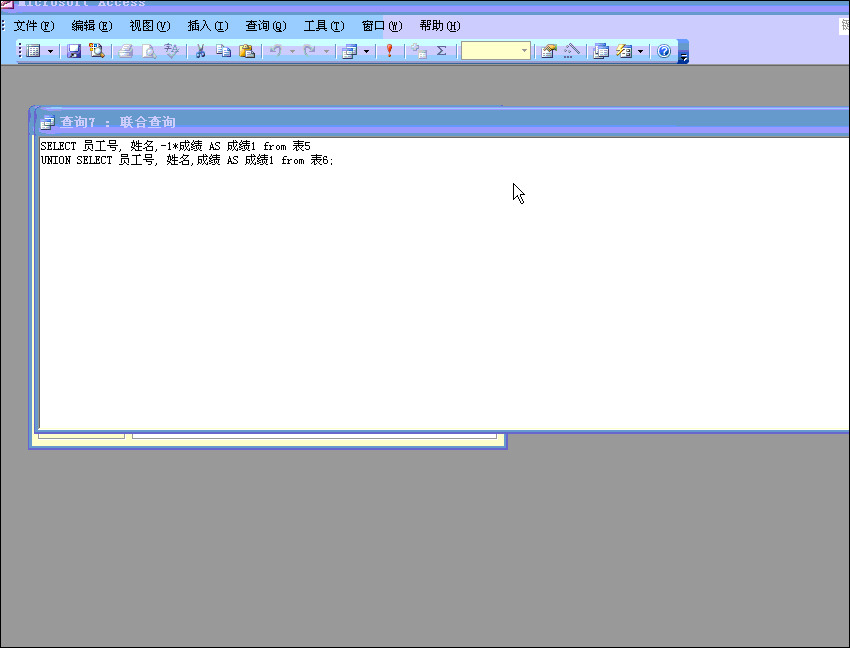850x648 pixels.
Task: Open the Properties icon in the toolbar
Action: (548, 51)
